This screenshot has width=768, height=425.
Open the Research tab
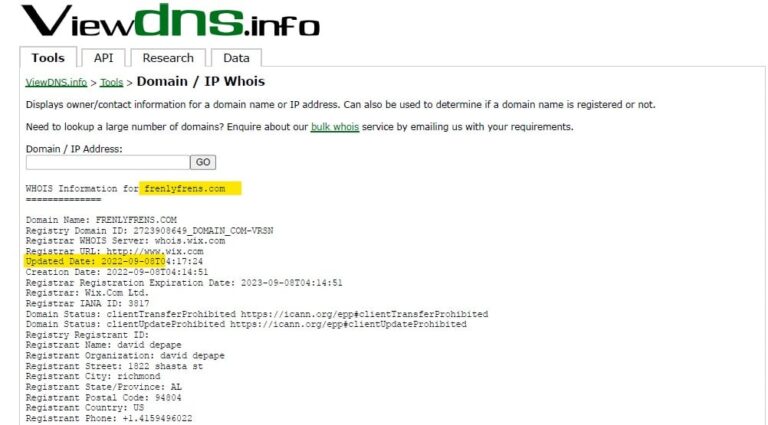point(168,58)
